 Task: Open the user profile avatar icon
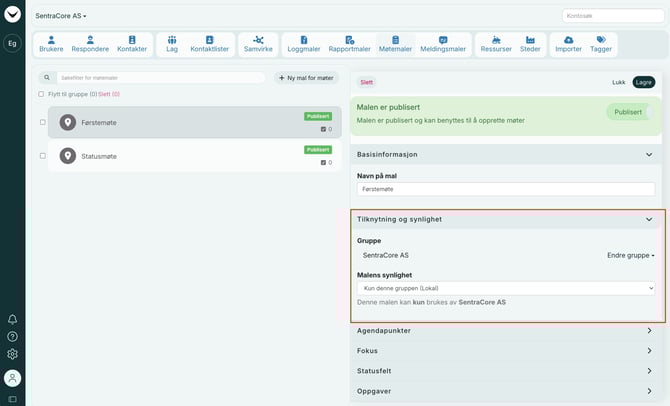point(13,378)
